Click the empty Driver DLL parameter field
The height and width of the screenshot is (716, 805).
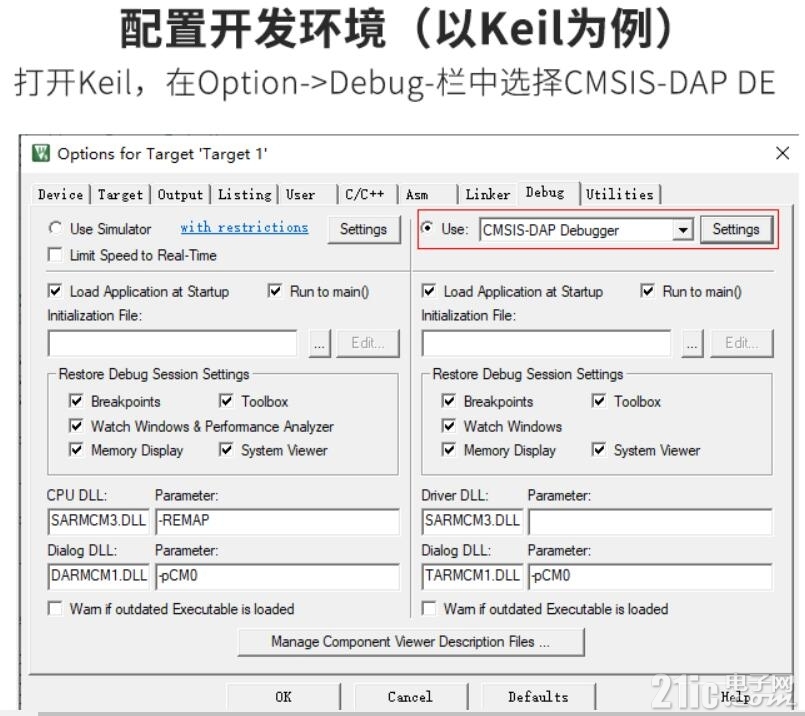650,521
